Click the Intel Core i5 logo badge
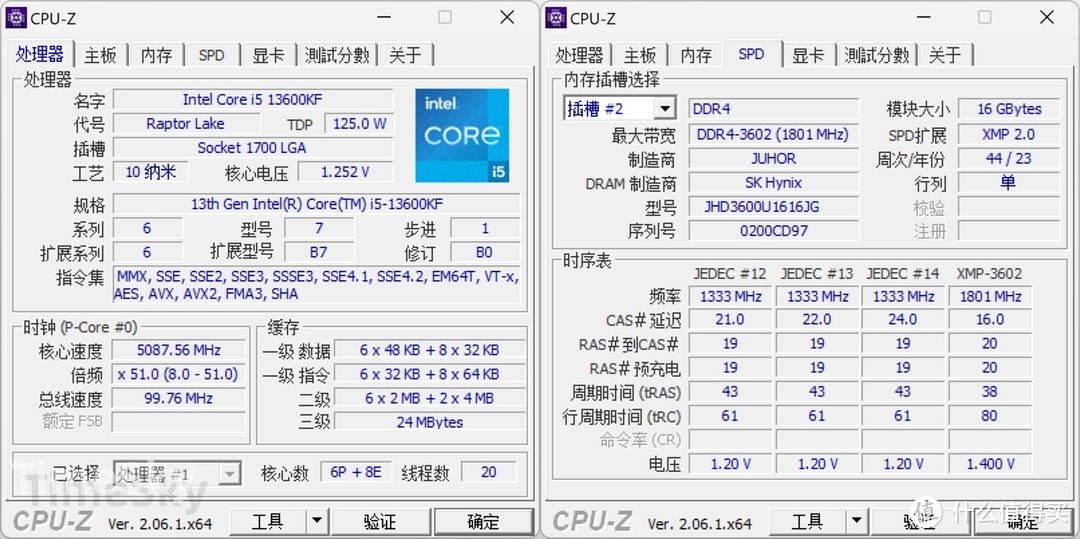Image resolution: width=1080 pixels, height=539 pixels. (x=462, y=135)
